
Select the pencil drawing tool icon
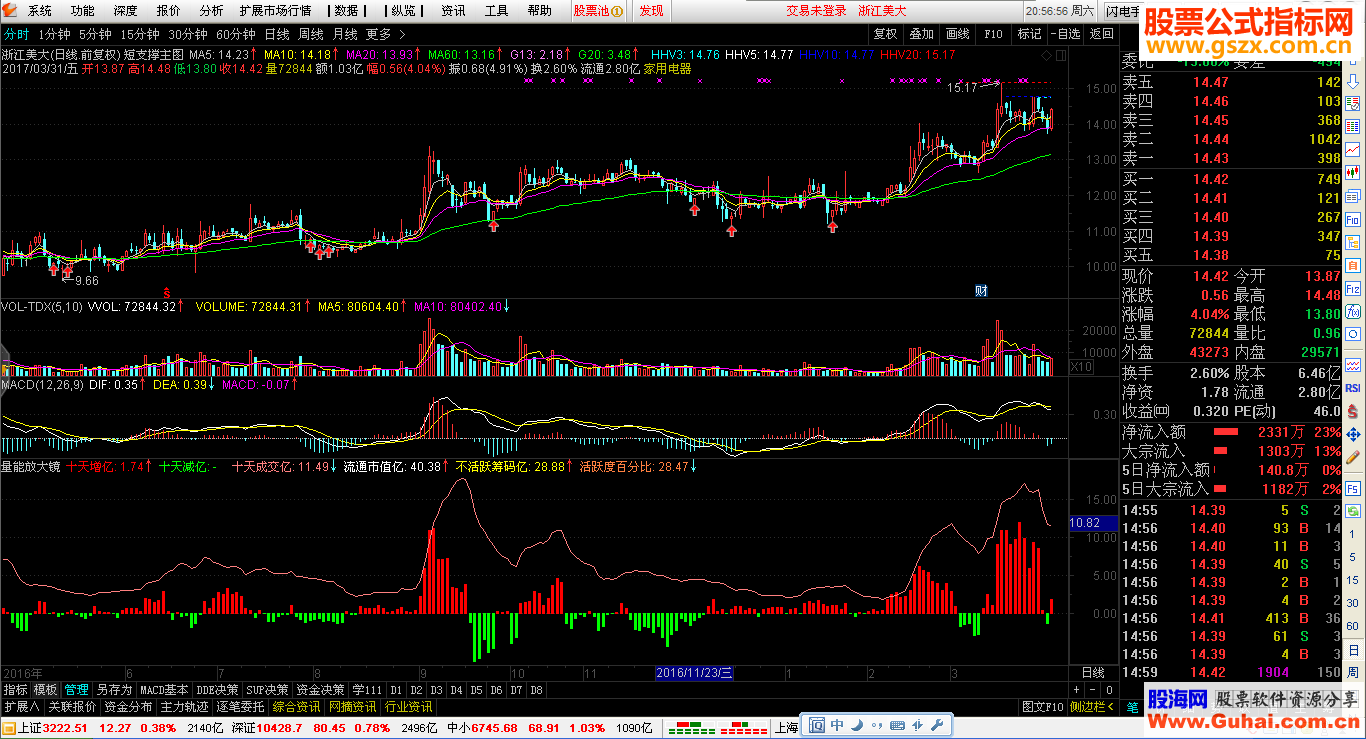click(x=1354, y=459)
